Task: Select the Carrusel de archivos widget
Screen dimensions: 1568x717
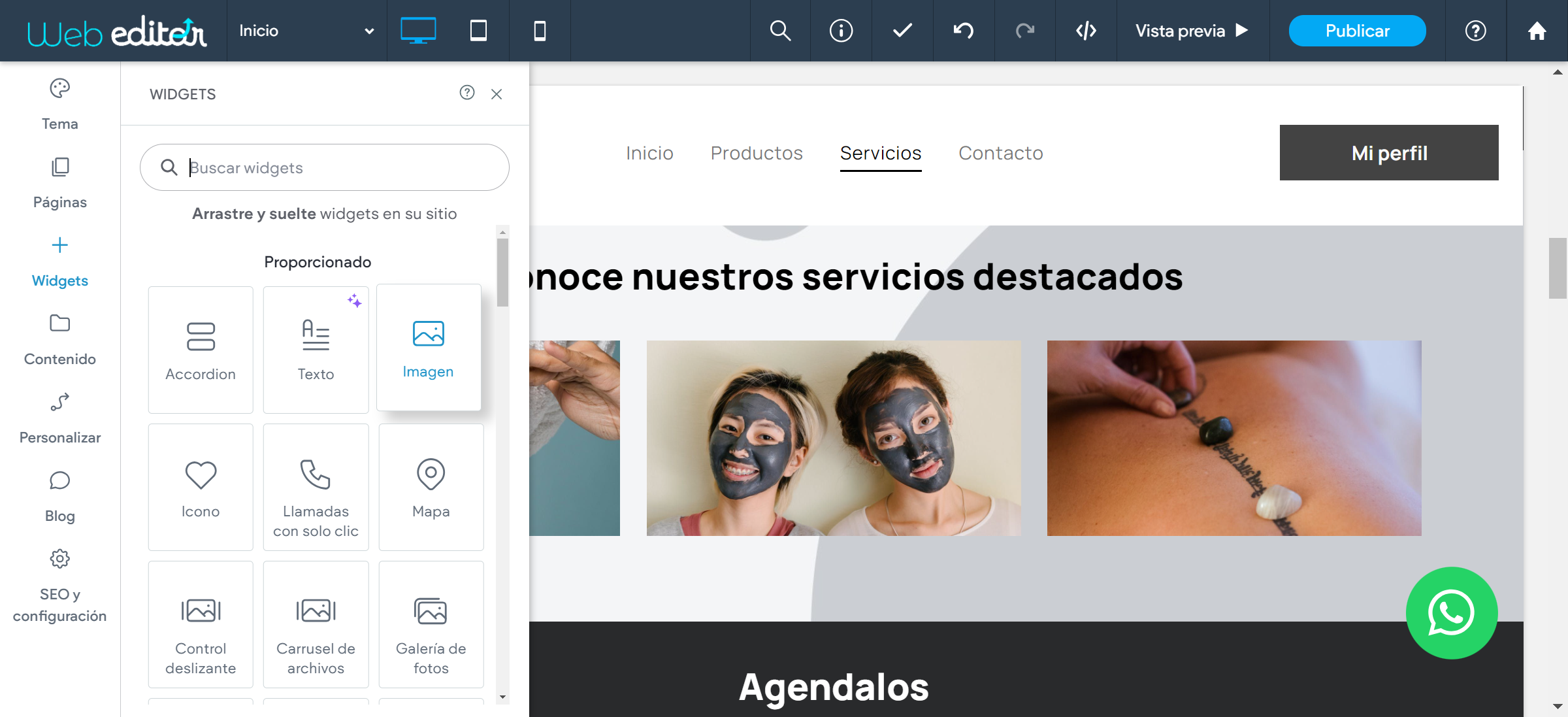Action: coord(316,624)
